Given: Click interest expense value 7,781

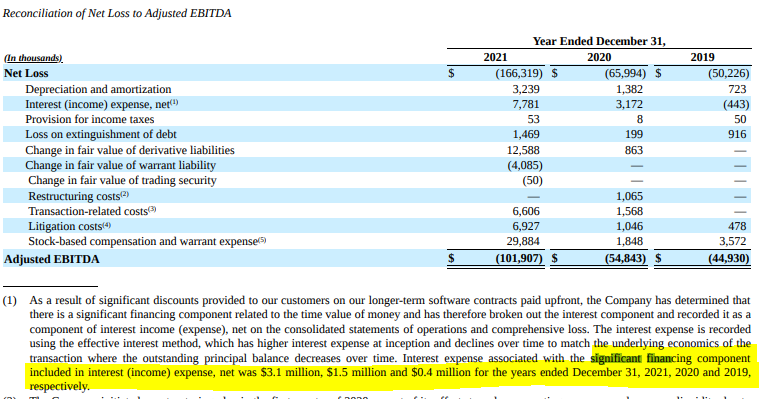Looking at the screenshot, I should 526,104.
